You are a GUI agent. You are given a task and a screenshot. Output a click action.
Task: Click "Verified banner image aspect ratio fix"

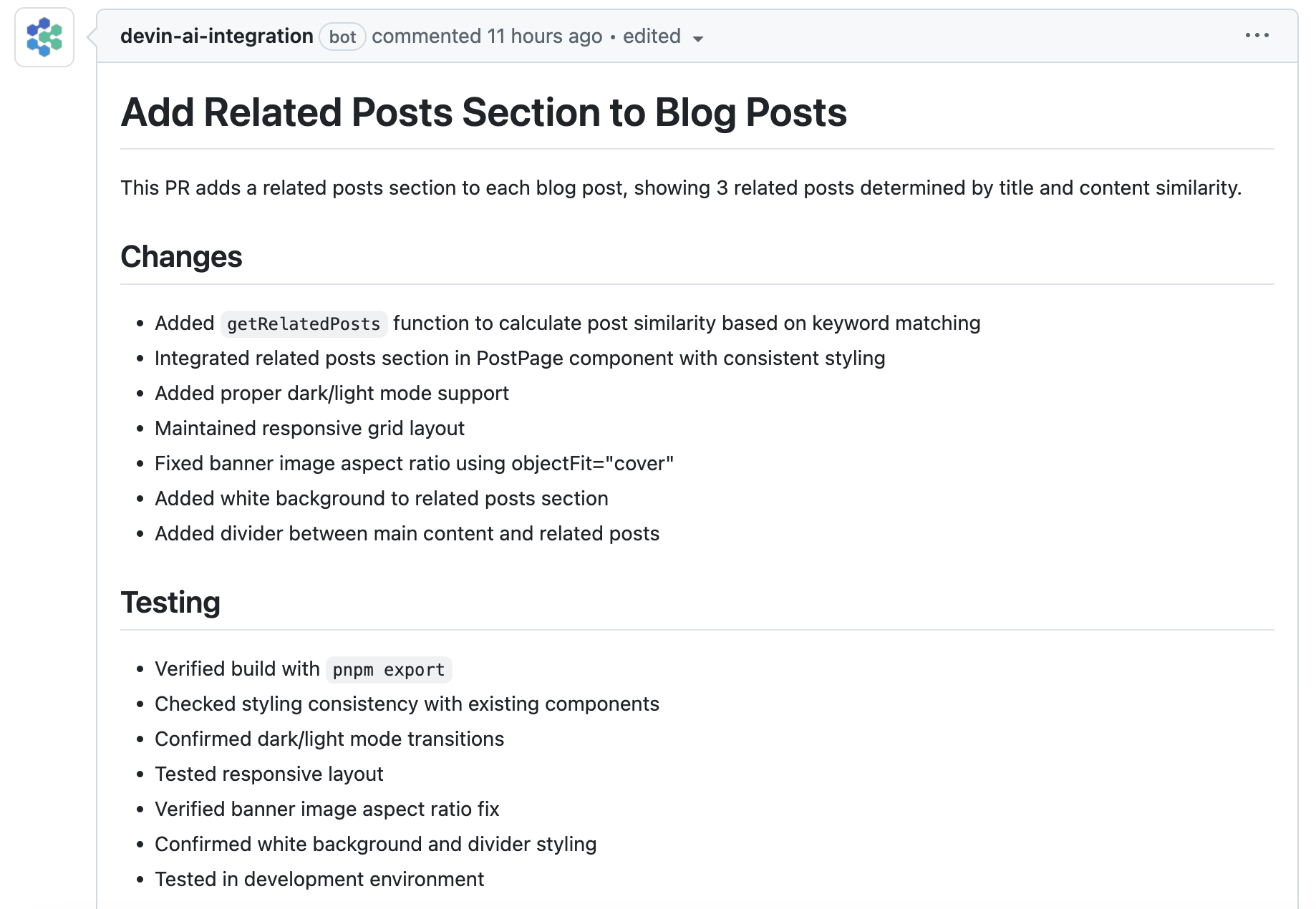click(326, 809)
